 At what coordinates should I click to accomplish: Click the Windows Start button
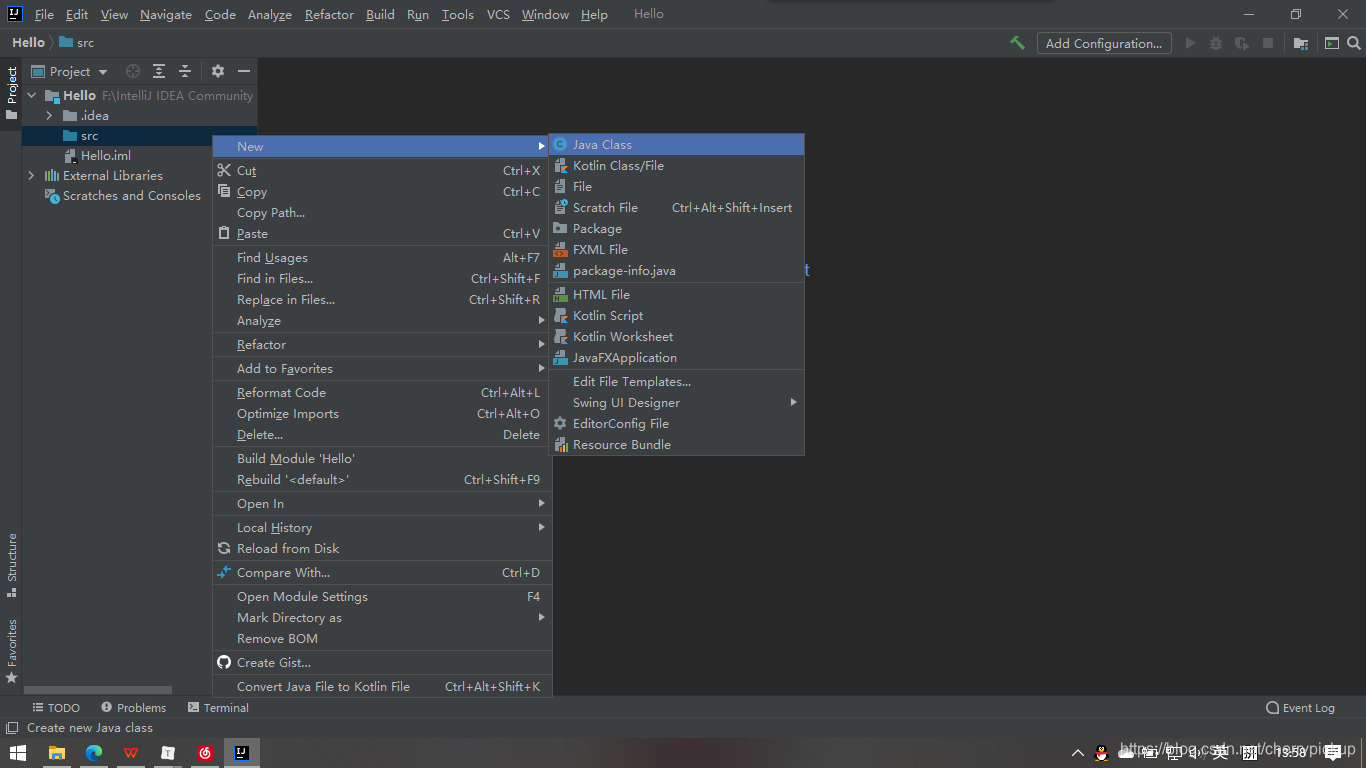18,753
